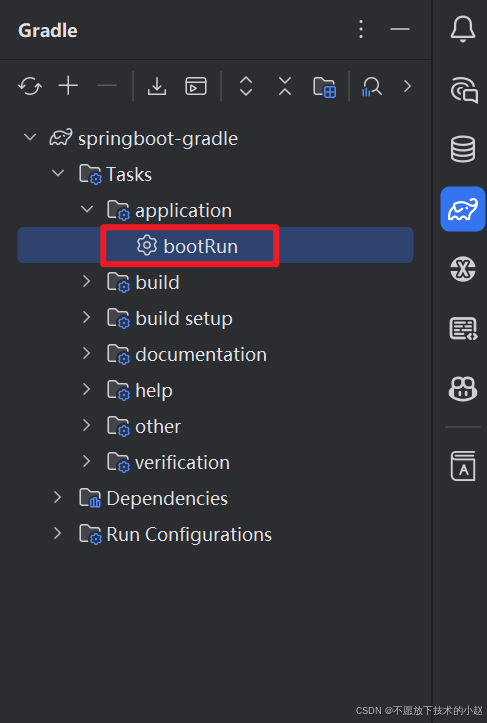Image resolution: width=487 pixels, height=723 pixels.
Task: Select the build folder row
Action: pos(215,282)
